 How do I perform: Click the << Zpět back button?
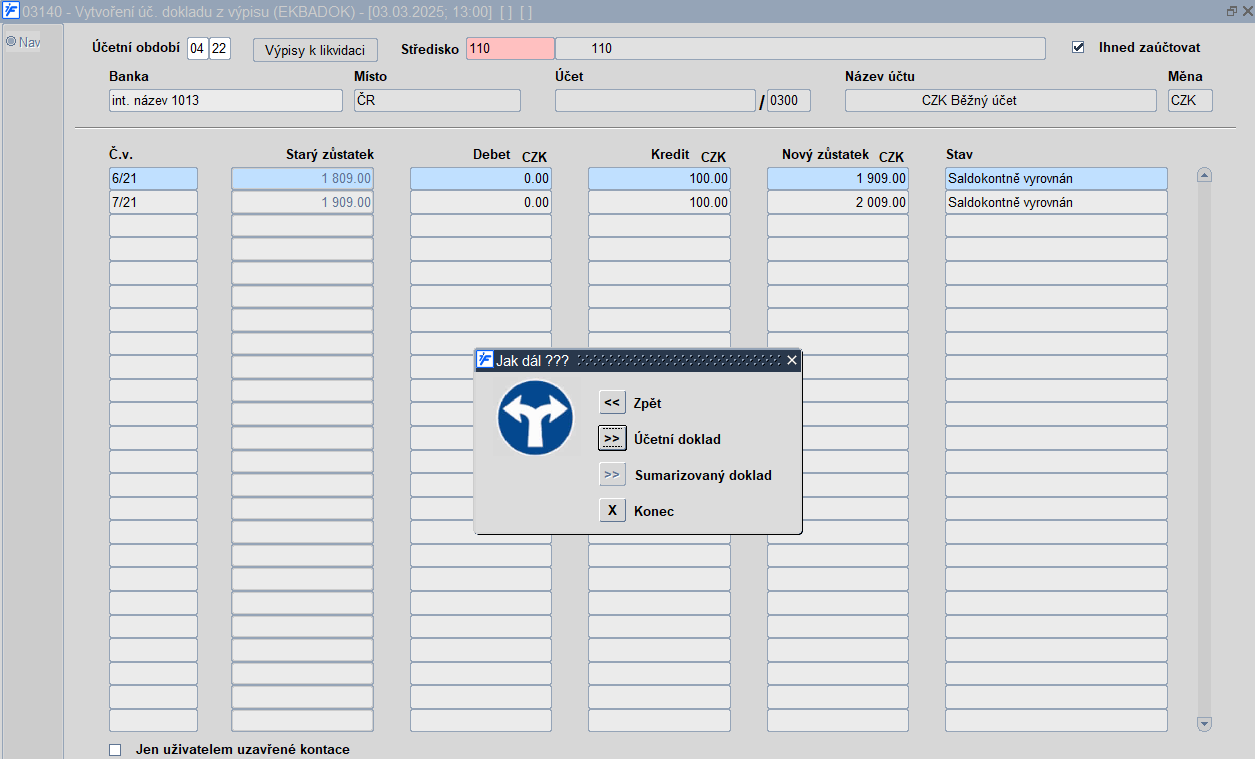[x=612, y=403]
